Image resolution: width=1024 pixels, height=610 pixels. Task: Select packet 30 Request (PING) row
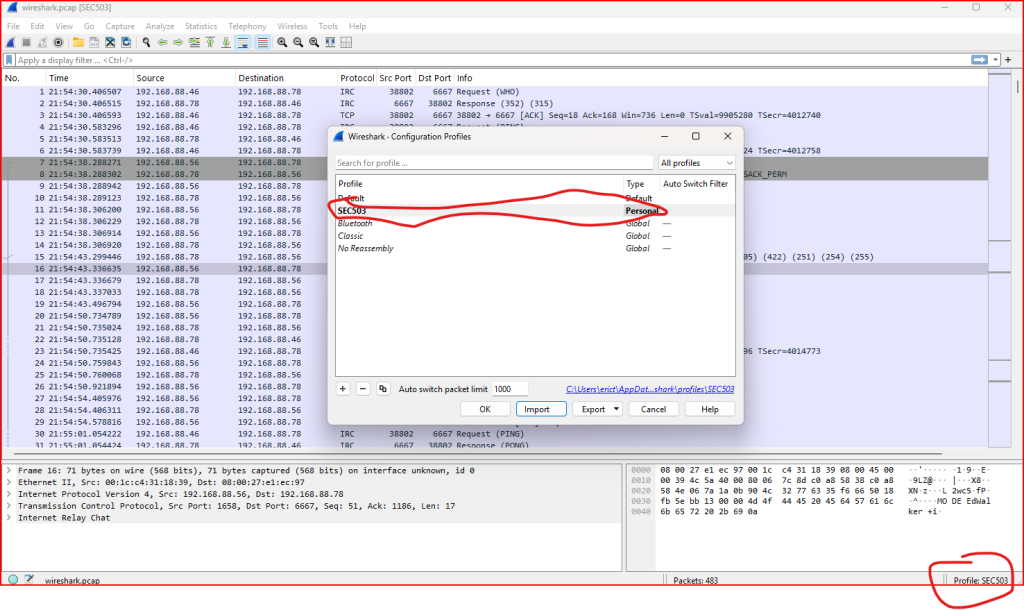click(494, 434)
